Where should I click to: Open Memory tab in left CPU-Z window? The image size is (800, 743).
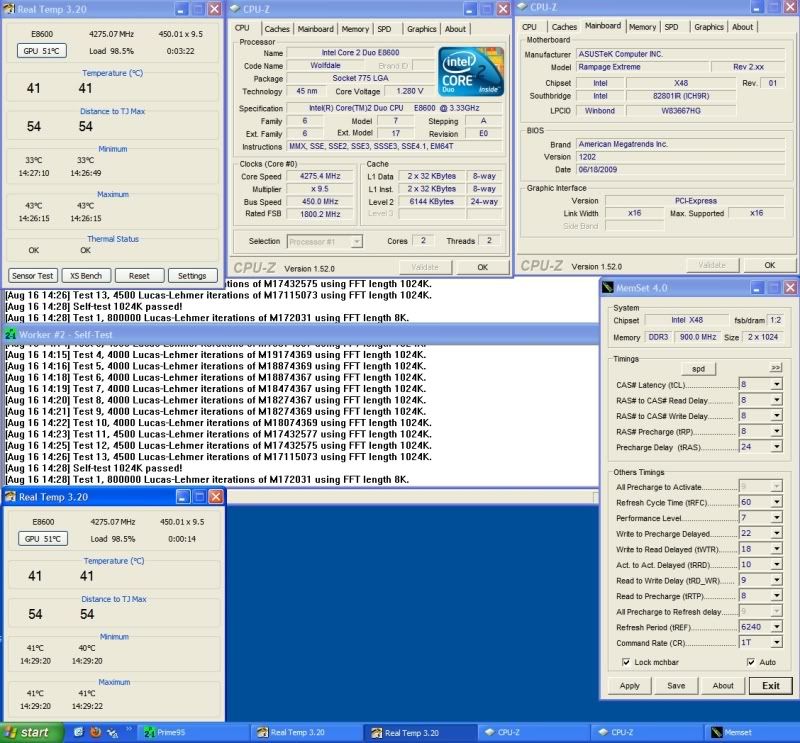[355, 29]
